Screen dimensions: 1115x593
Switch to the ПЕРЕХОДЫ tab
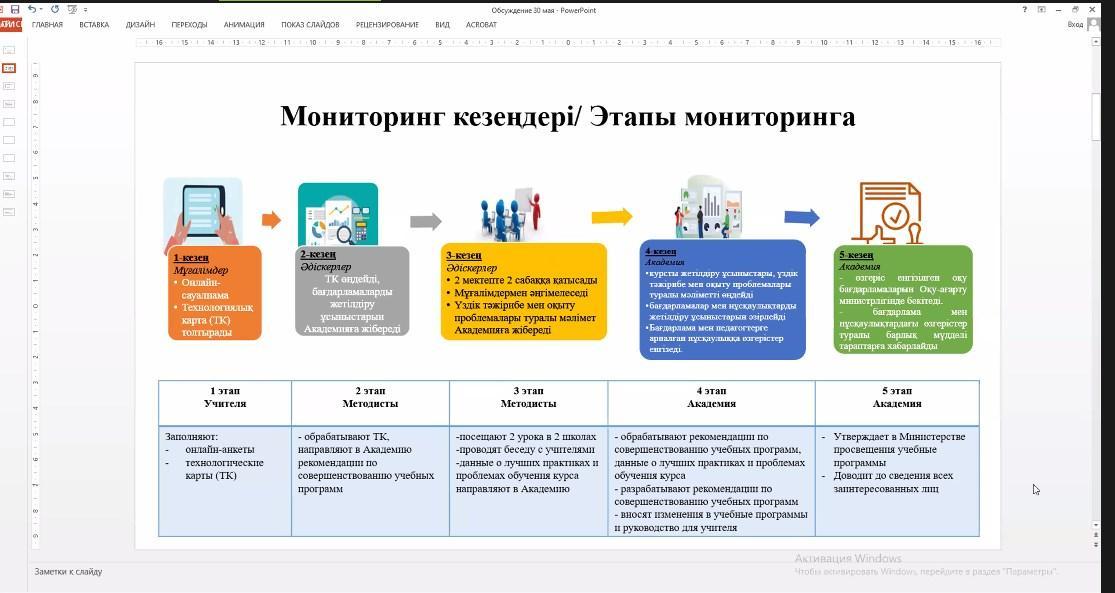pyautogui.click(x=189, y=25)
